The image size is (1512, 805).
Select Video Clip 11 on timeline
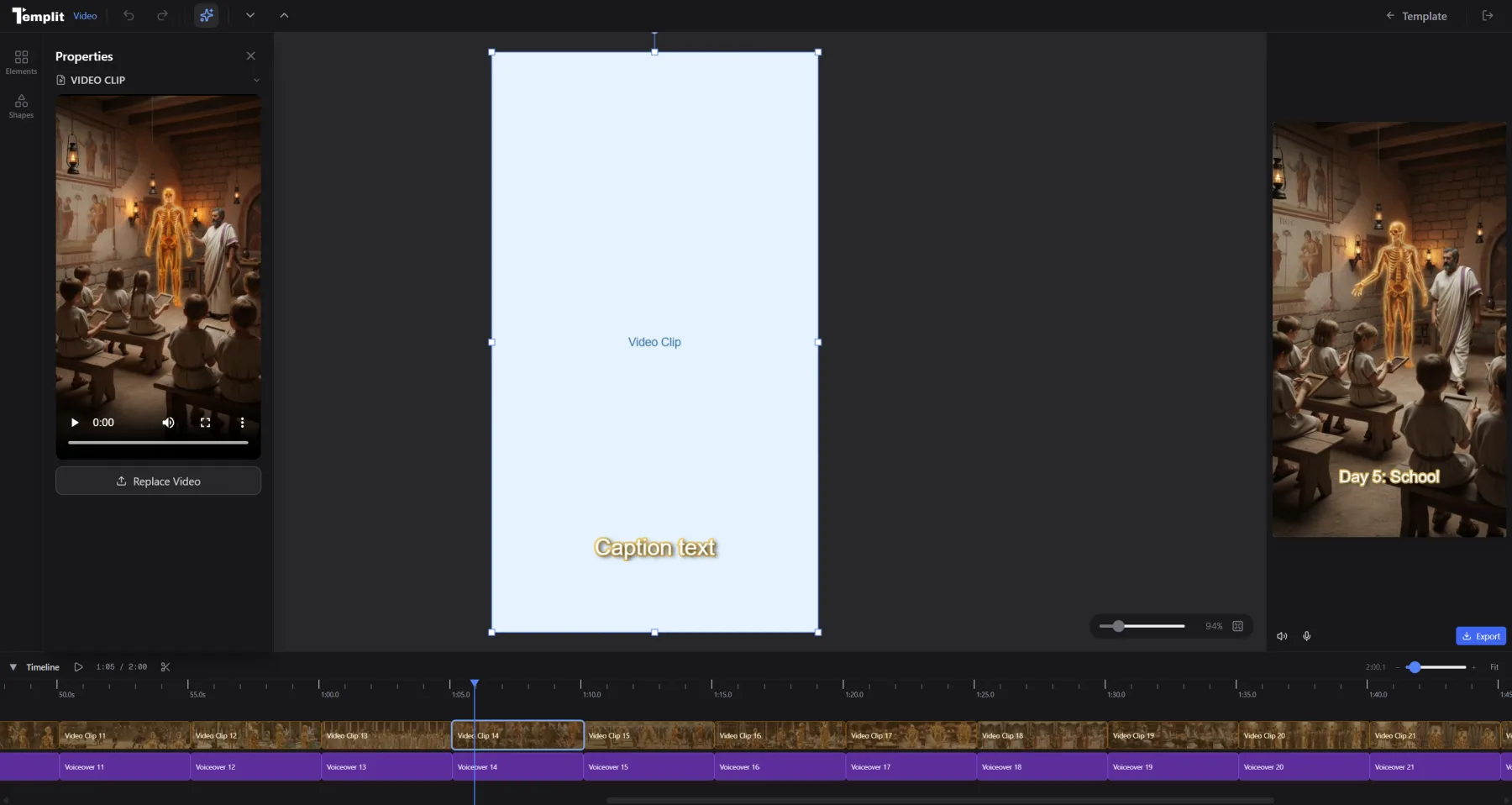124,735
